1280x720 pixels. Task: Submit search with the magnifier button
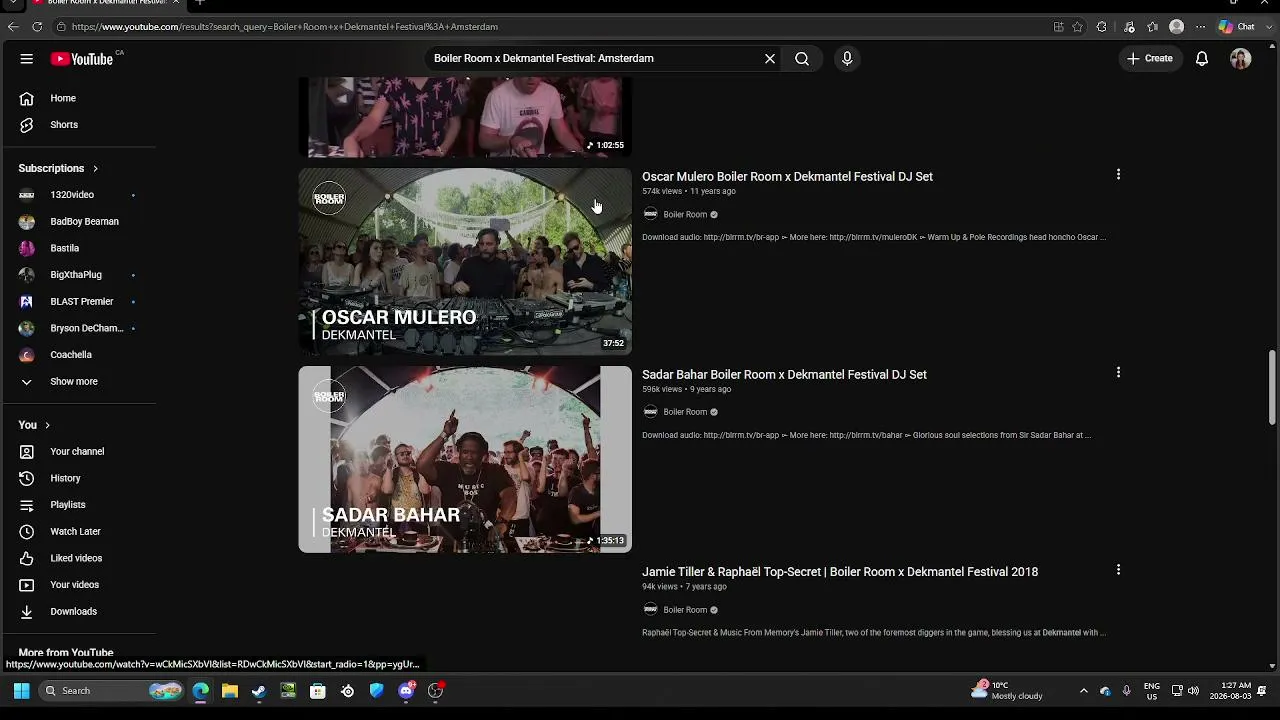tap(802, 59)
